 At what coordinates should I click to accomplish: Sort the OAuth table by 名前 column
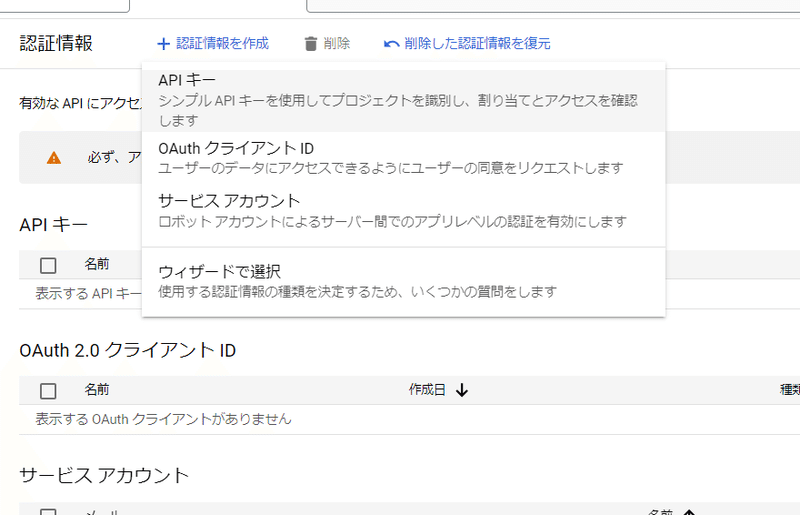(97, 390)
